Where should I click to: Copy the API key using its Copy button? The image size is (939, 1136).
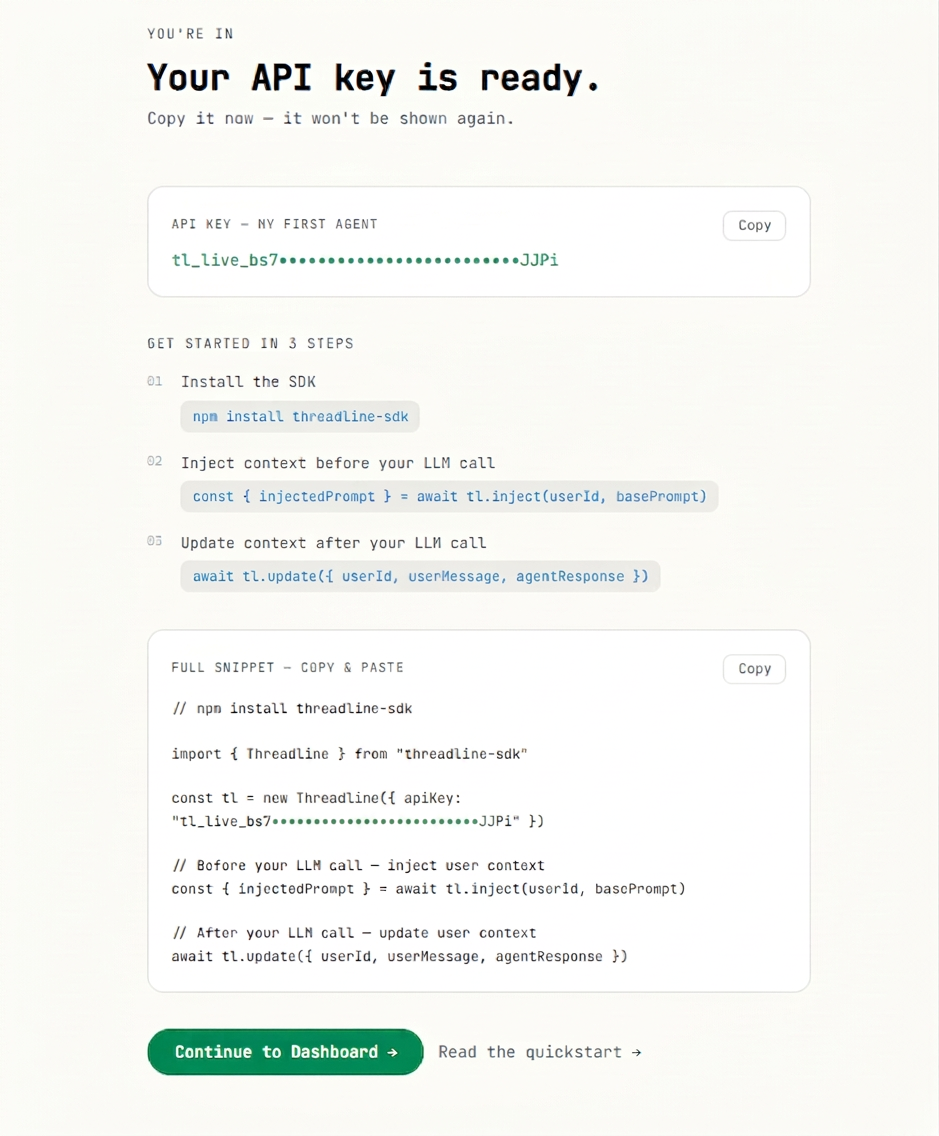point(753,225)
